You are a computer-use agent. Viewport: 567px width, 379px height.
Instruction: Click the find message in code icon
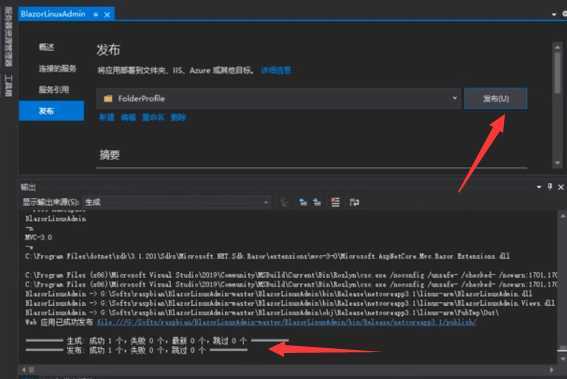click(284, 202)
